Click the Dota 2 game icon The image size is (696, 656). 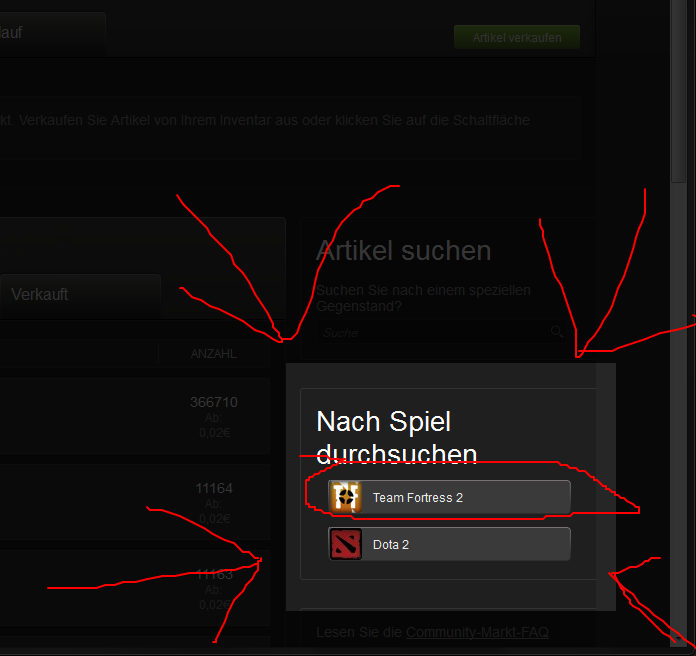345,544
